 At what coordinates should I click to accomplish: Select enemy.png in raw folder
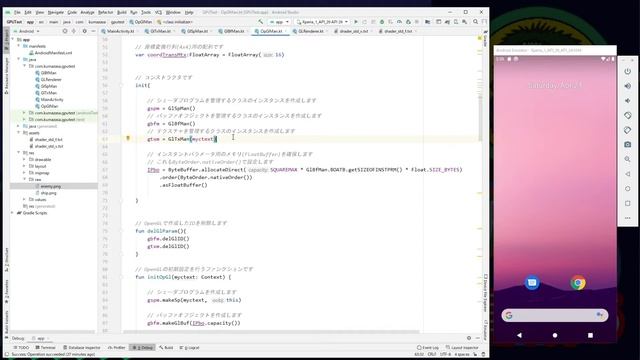(x=51, y=186)
